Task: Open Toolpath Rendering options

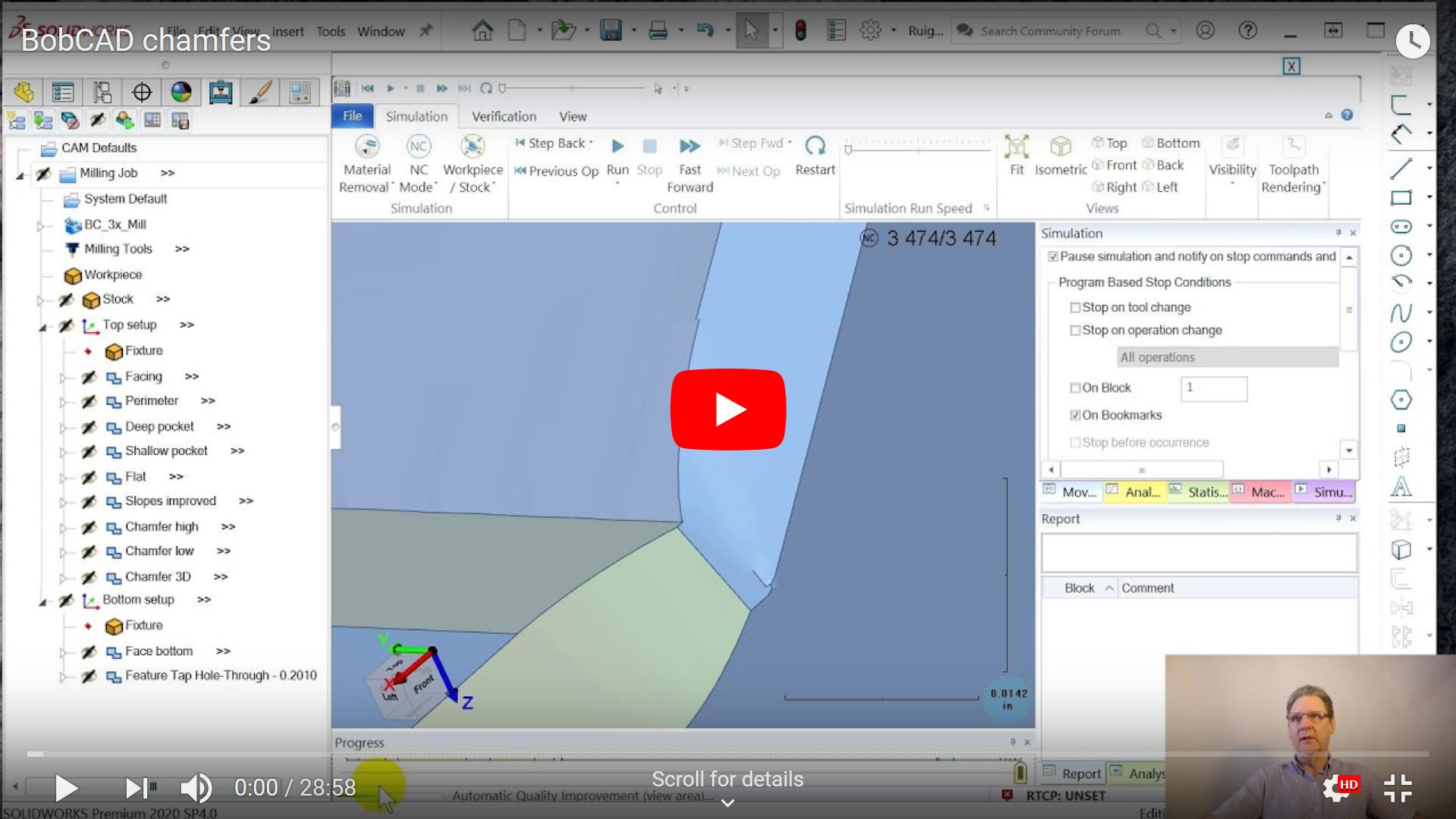Action: [1294, 146]
